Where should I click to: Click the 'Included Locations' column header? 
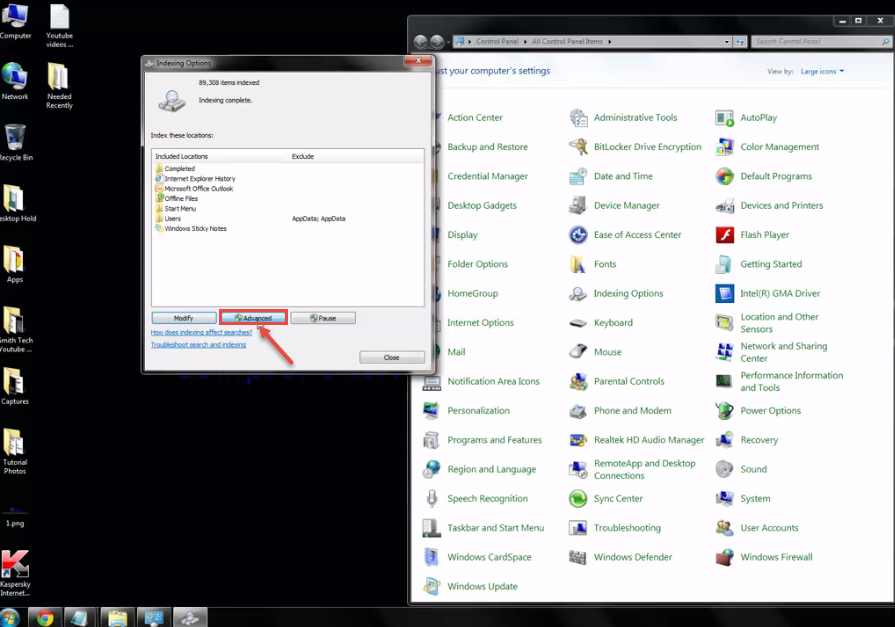tap(220, 156)
